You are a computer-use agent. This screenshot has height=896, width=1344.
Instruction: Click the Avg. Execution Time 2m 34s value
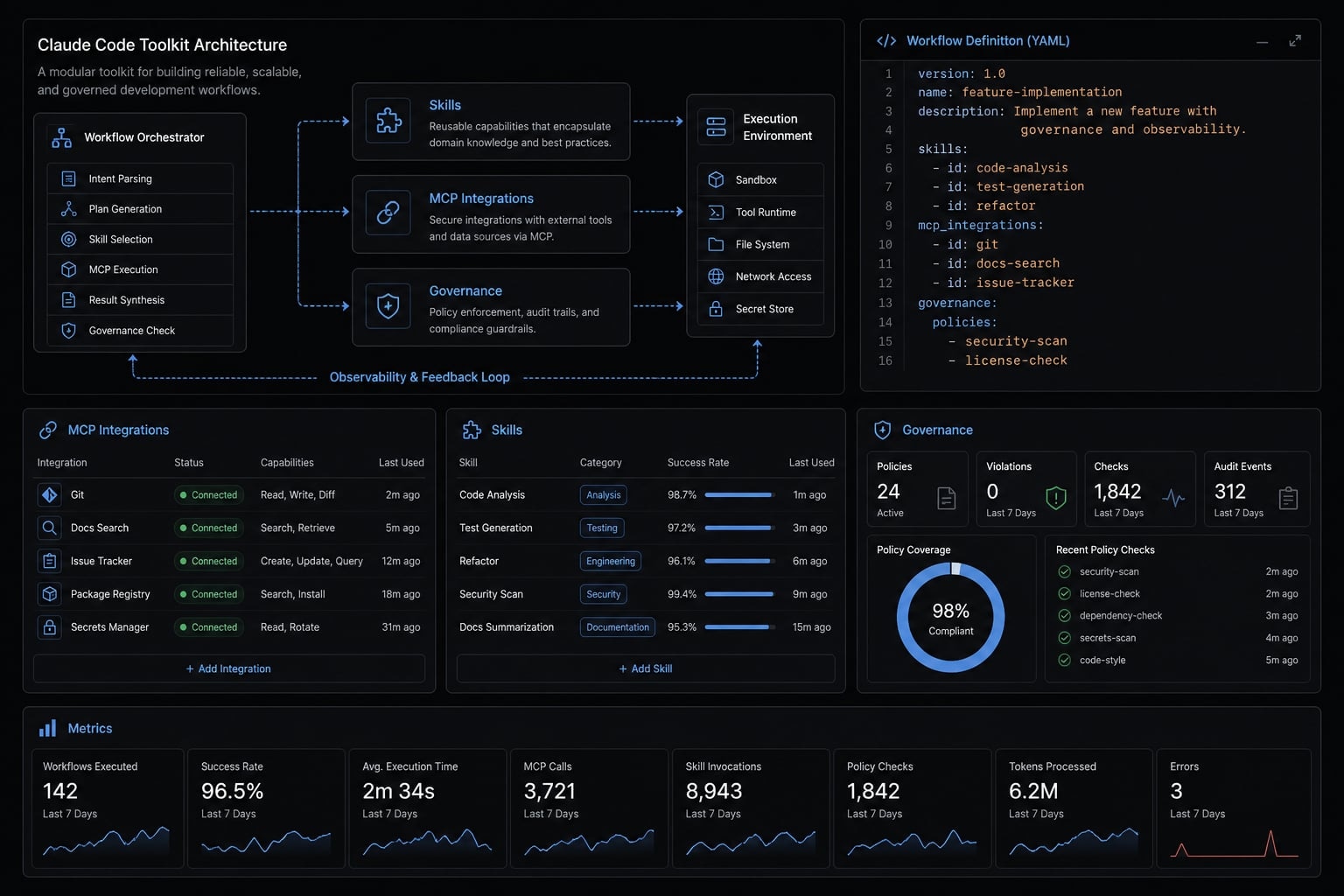[x=399, y=791]
